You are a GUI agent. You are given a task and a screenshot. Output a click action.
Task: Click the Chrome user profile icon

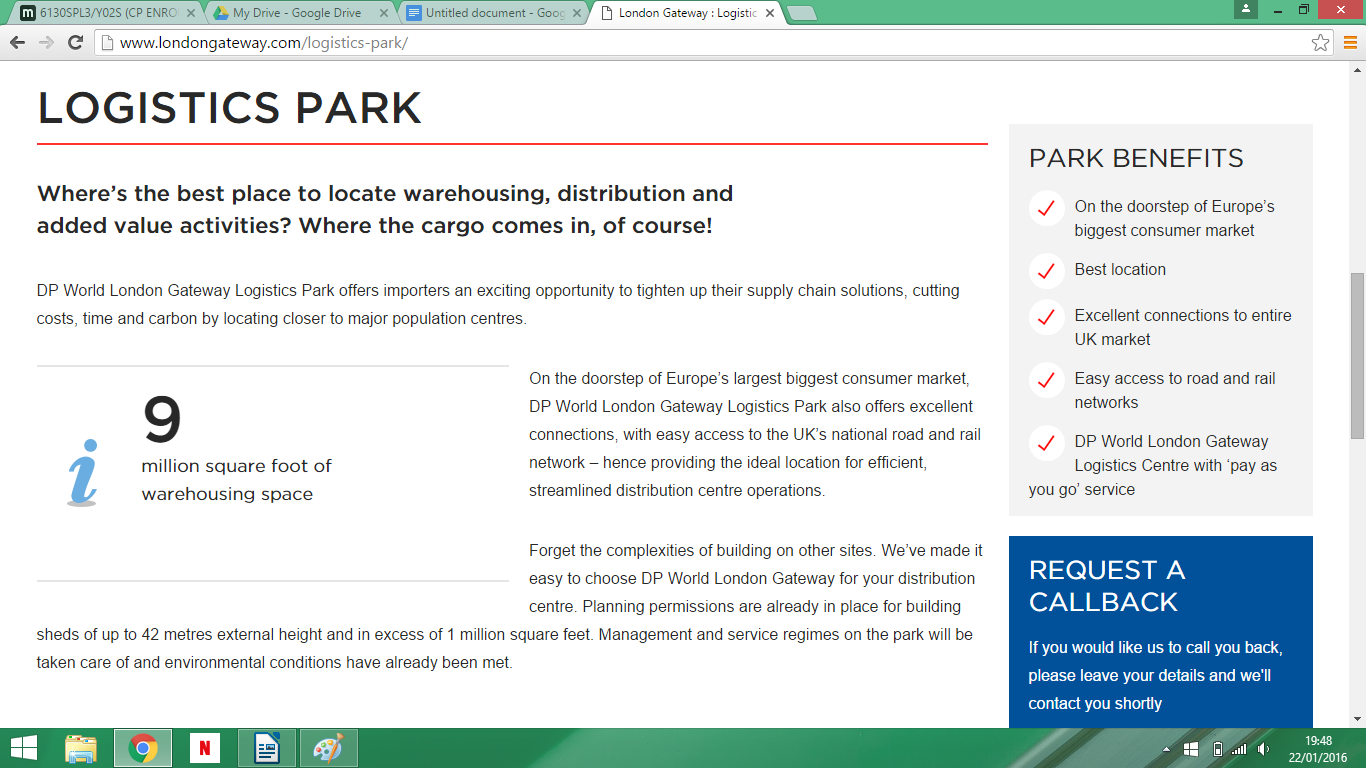1245,9
